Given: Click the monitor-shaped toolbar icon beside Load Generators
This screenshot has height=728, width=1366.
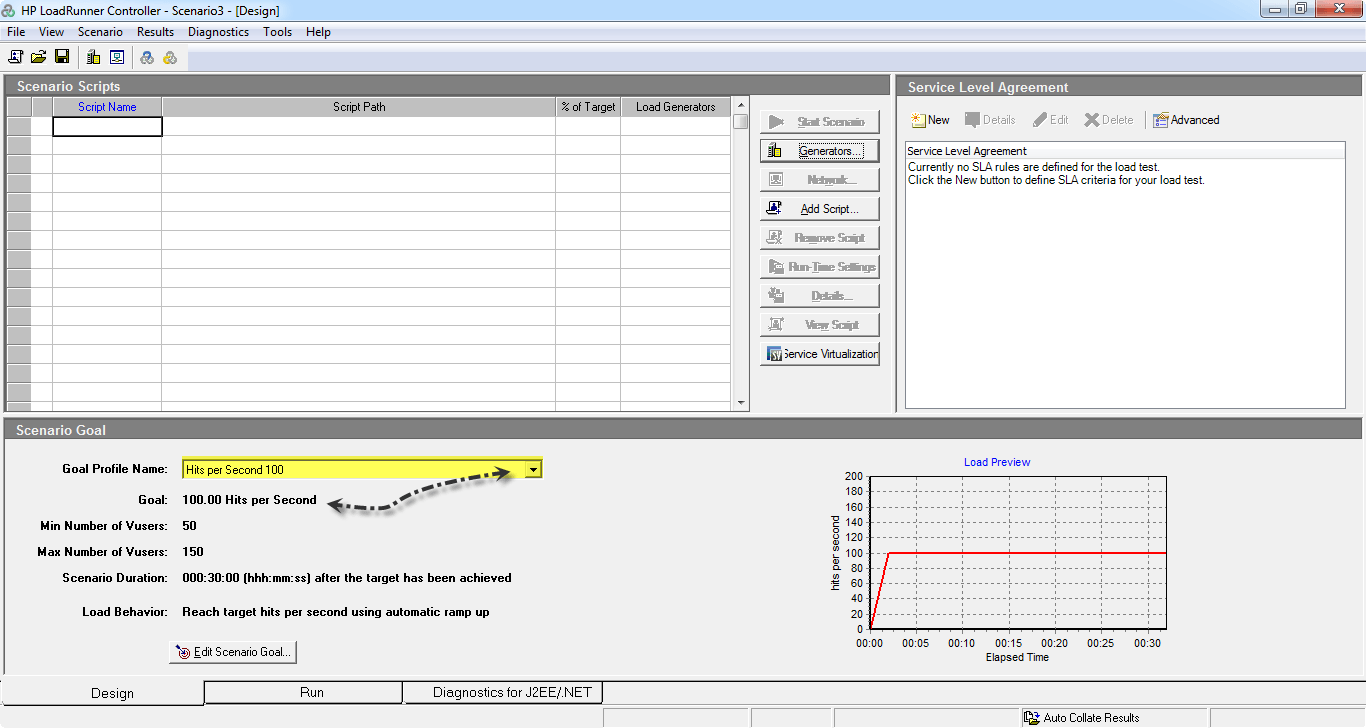Looking at the screenshot, I should 117,57.
